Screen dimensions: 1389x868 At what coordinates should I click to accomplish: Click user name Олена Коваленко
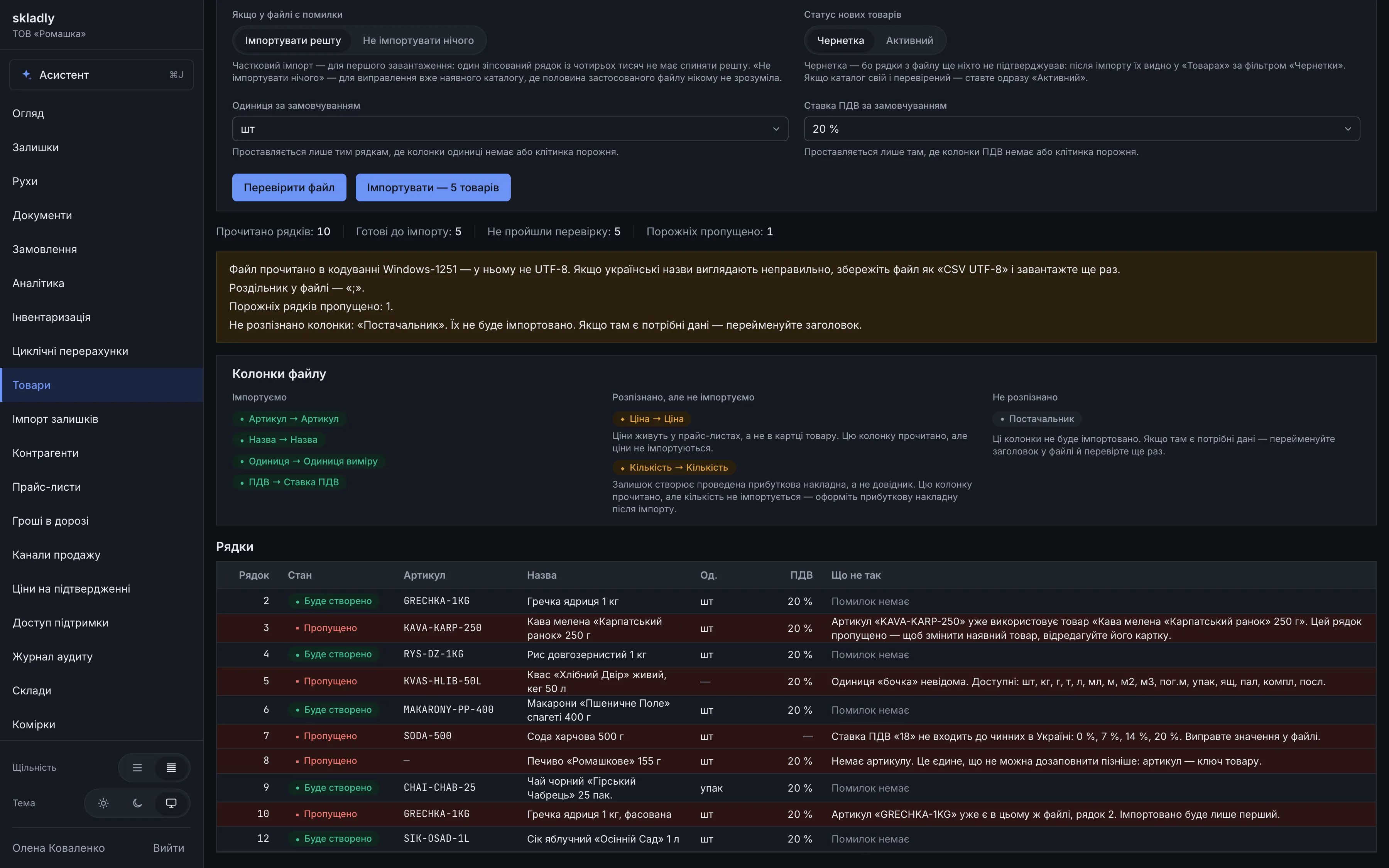[59, 848]
